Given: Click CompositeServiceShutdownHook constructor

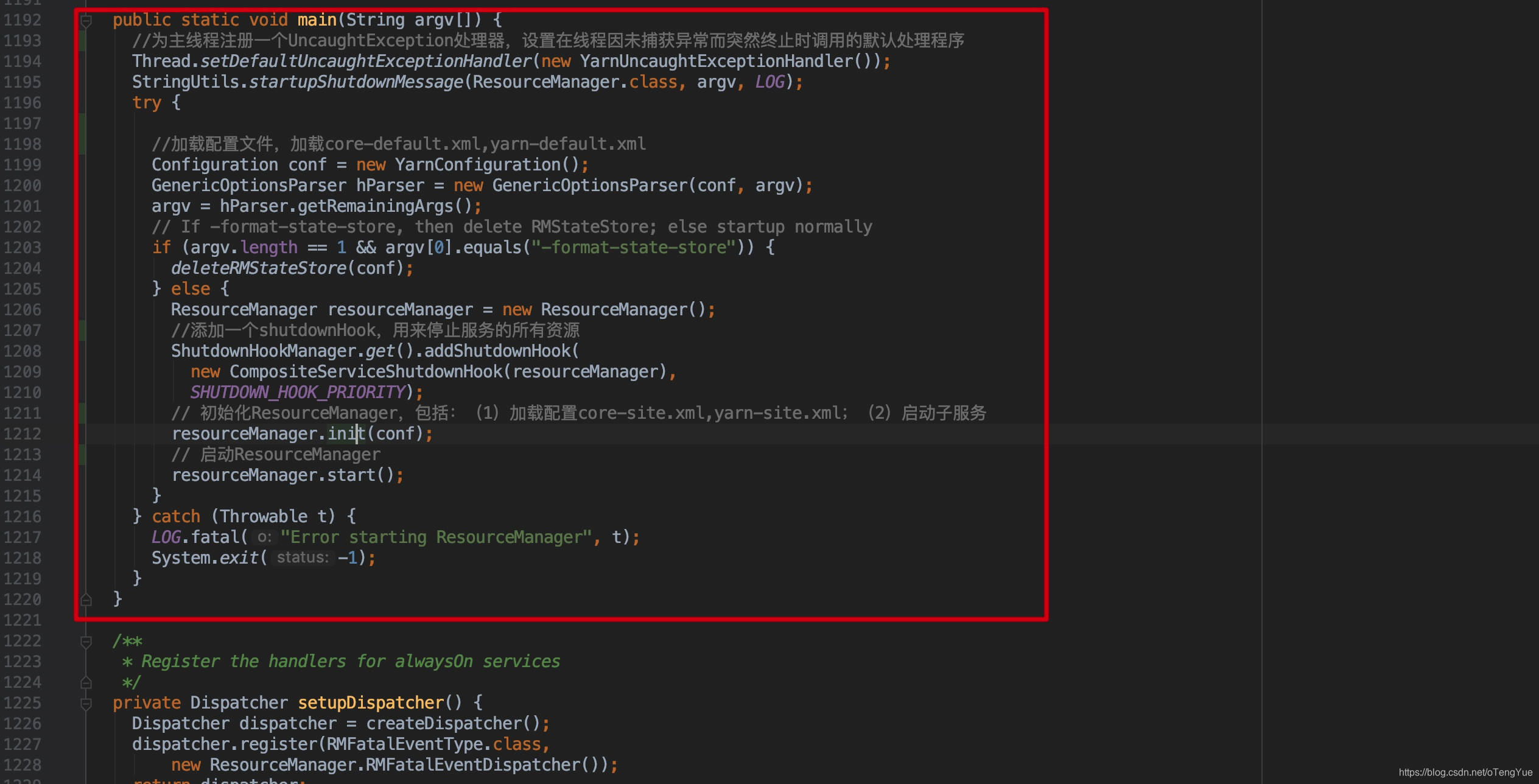Looking at the screenshot, I should (366, 372).
